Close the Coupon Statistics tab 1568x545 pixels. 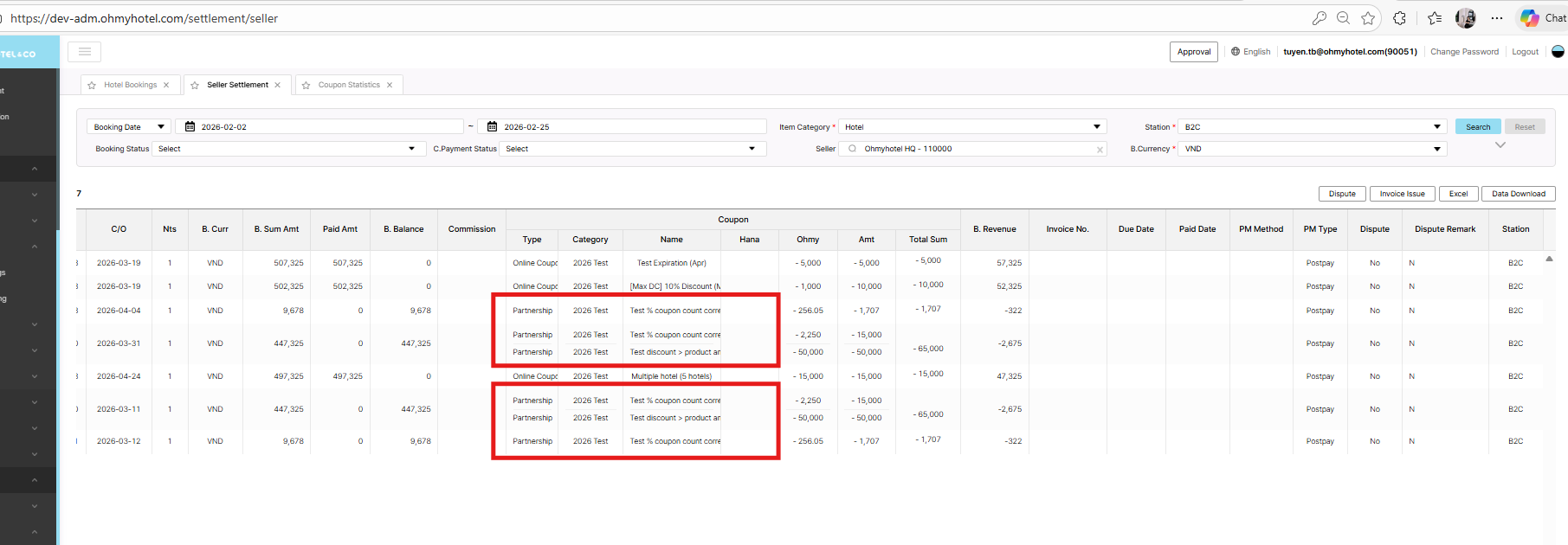[x=390, y=85]
